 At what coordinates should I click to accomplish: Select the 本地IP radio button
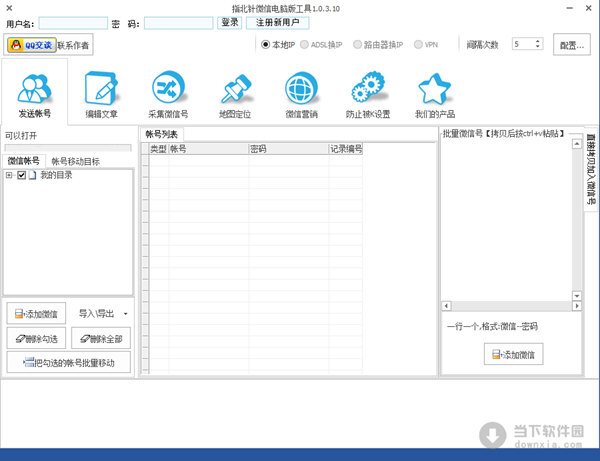coord(265,44)
